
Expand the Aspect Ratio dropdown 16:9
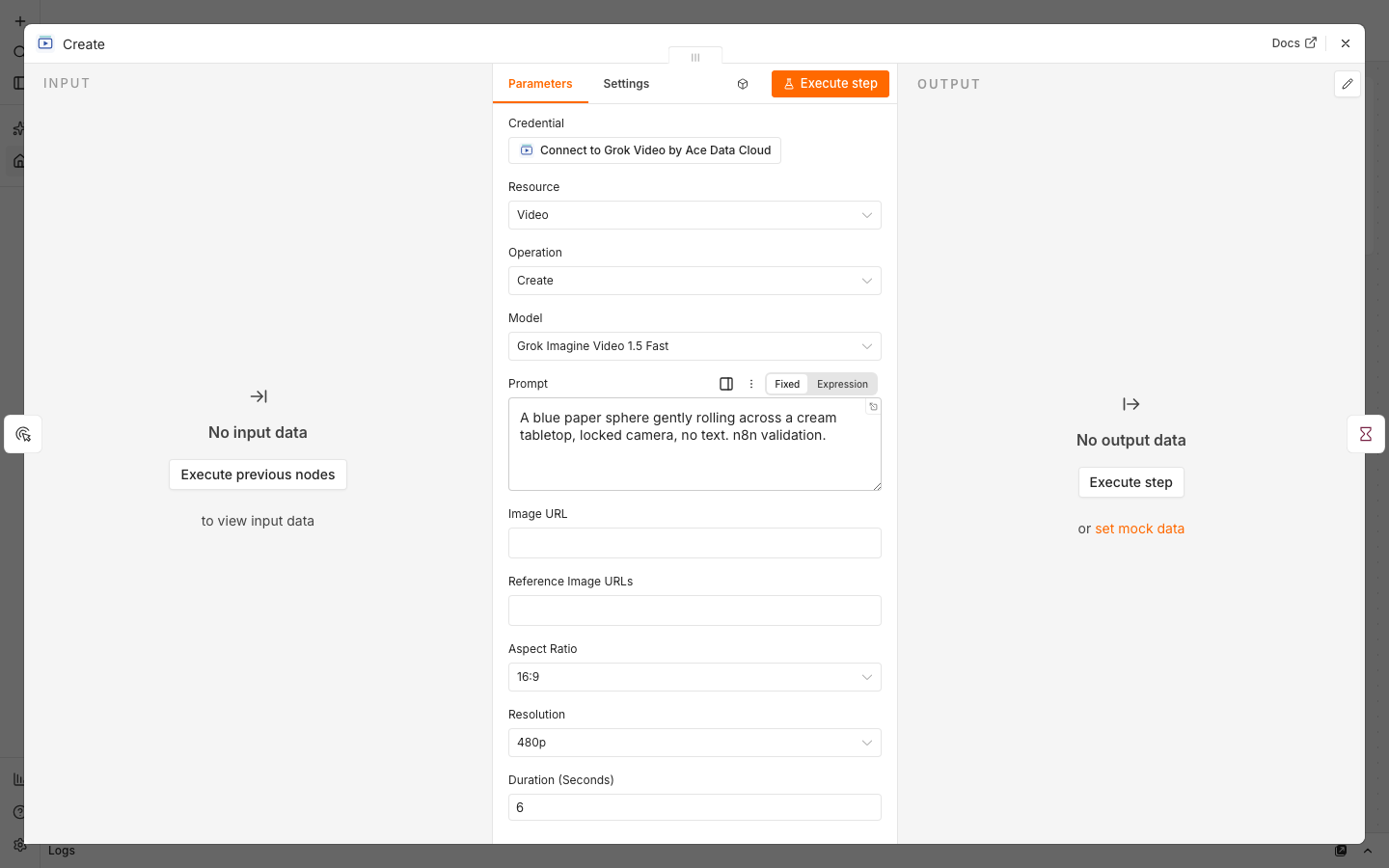pos(694,677)
